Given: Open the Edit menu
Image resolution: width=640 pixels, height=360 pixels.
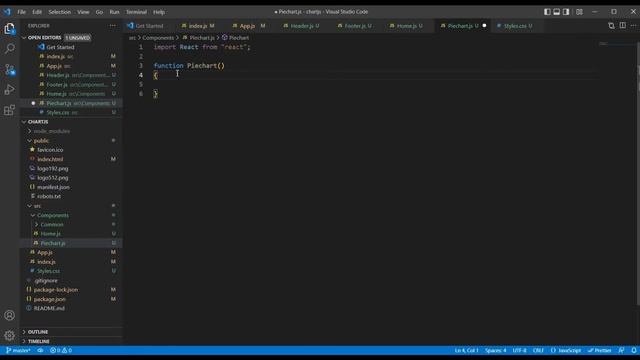Looking at the screenshot, I should tap(37, 12).
